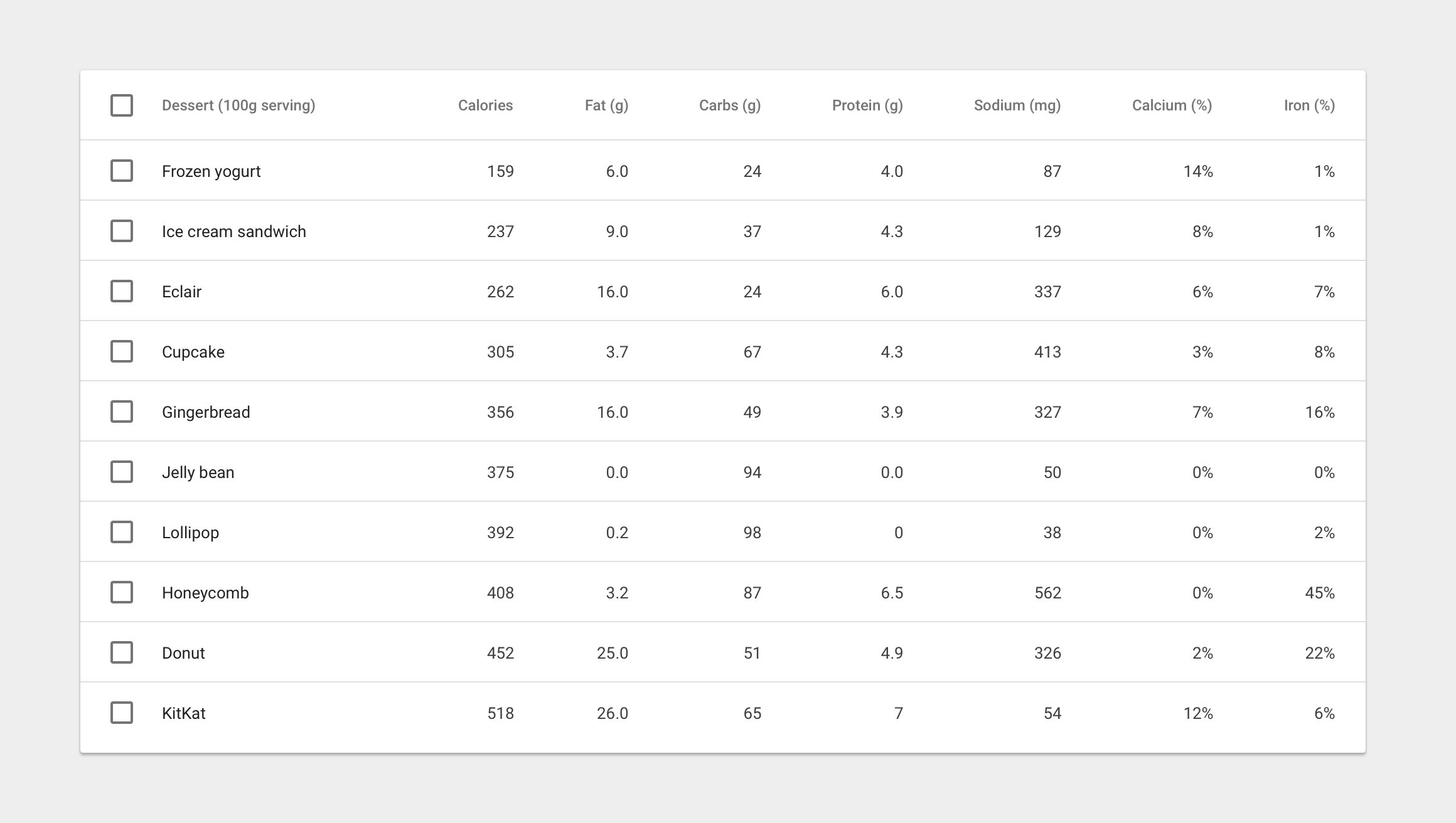This screenshot has width=1456, height=823.
Task: Check the Ice cream sandwich row checkbox
Action: pos(122,230)
